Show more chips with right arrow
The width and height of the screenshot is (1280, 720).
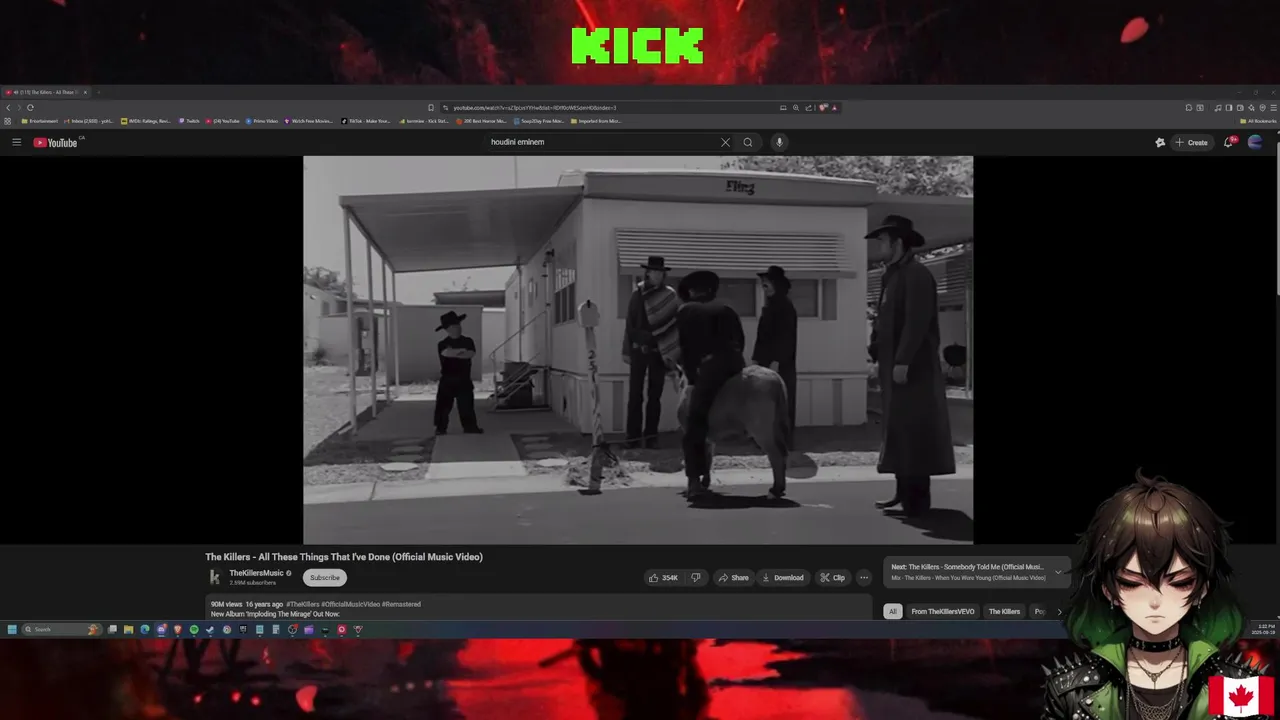coord(1059,611)
